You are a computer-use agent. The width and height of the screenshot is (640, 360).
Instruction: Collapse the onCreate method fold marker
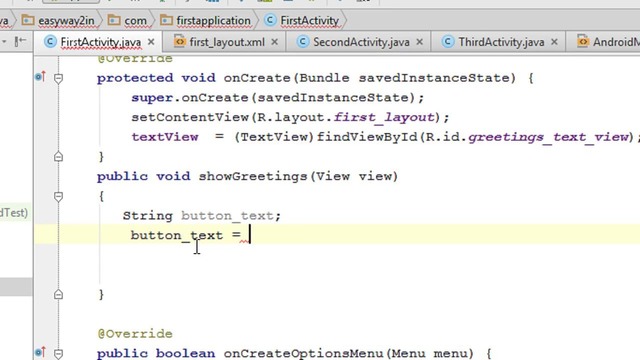(x=58, y=78)
